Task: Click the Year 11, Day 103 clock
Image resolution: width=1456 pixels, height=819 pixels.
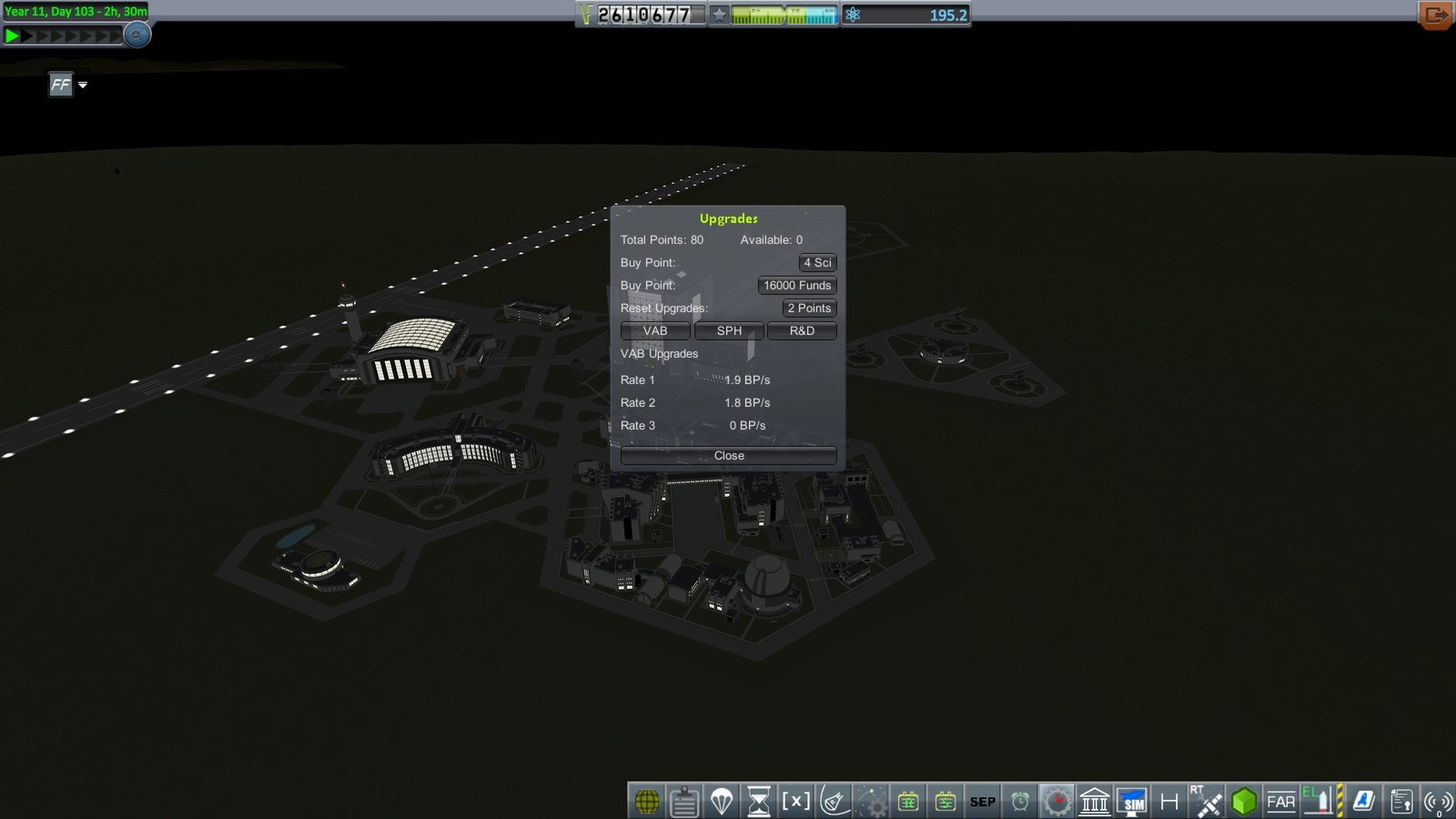Action: pyautogui.click(x=76, y=11)
